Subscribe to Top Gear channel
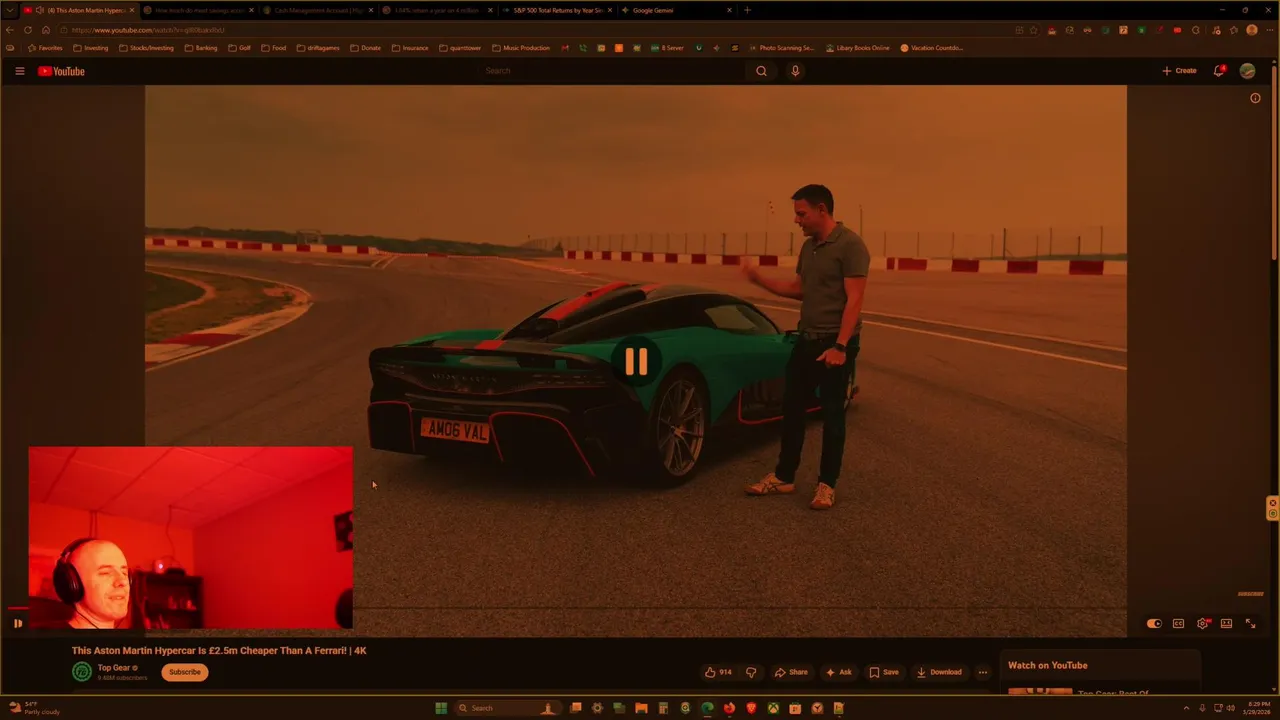Image resolution: width=1280 pixels, height=720 pixels. (185, 672)
